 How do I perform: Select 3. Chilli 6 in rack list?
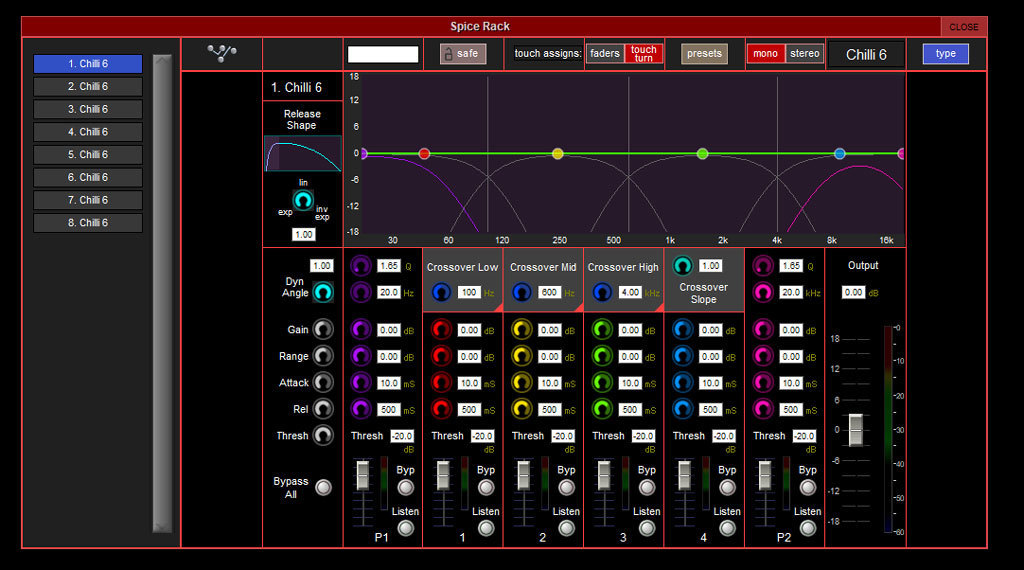tap(88, 109)
